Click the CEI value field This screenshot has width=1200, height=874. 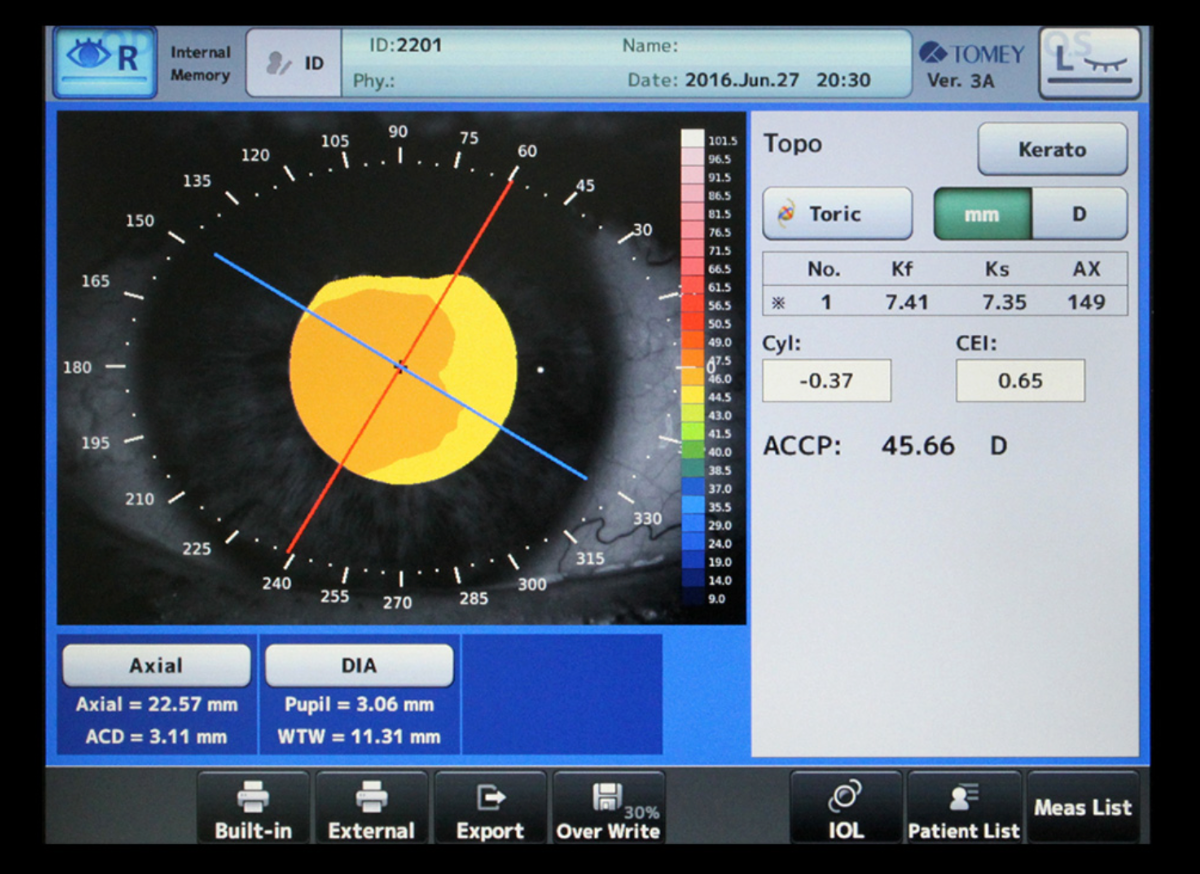pos(1019,381)
